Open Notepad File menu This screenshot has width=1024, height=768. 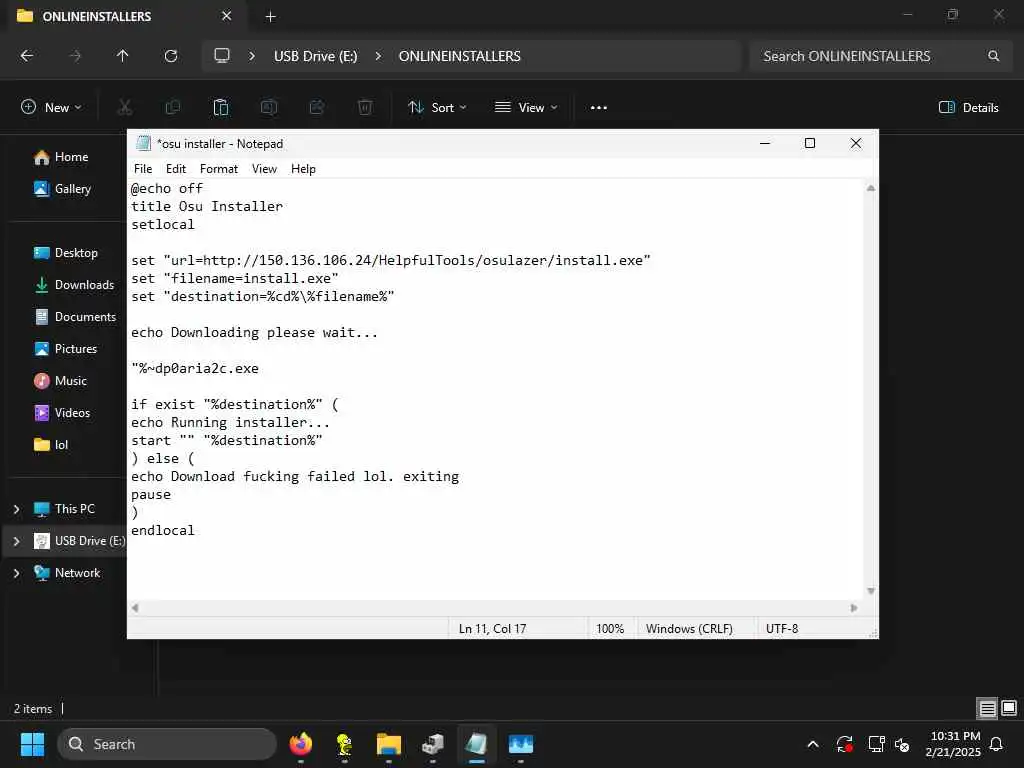143,169
